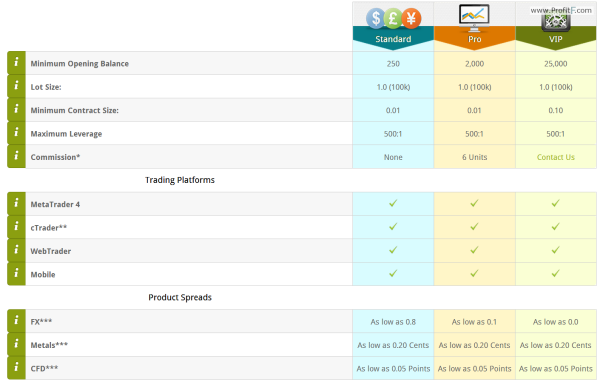600x382 pixels.
Task: Click FX spread value under Standard
Action: click(393, 322)
